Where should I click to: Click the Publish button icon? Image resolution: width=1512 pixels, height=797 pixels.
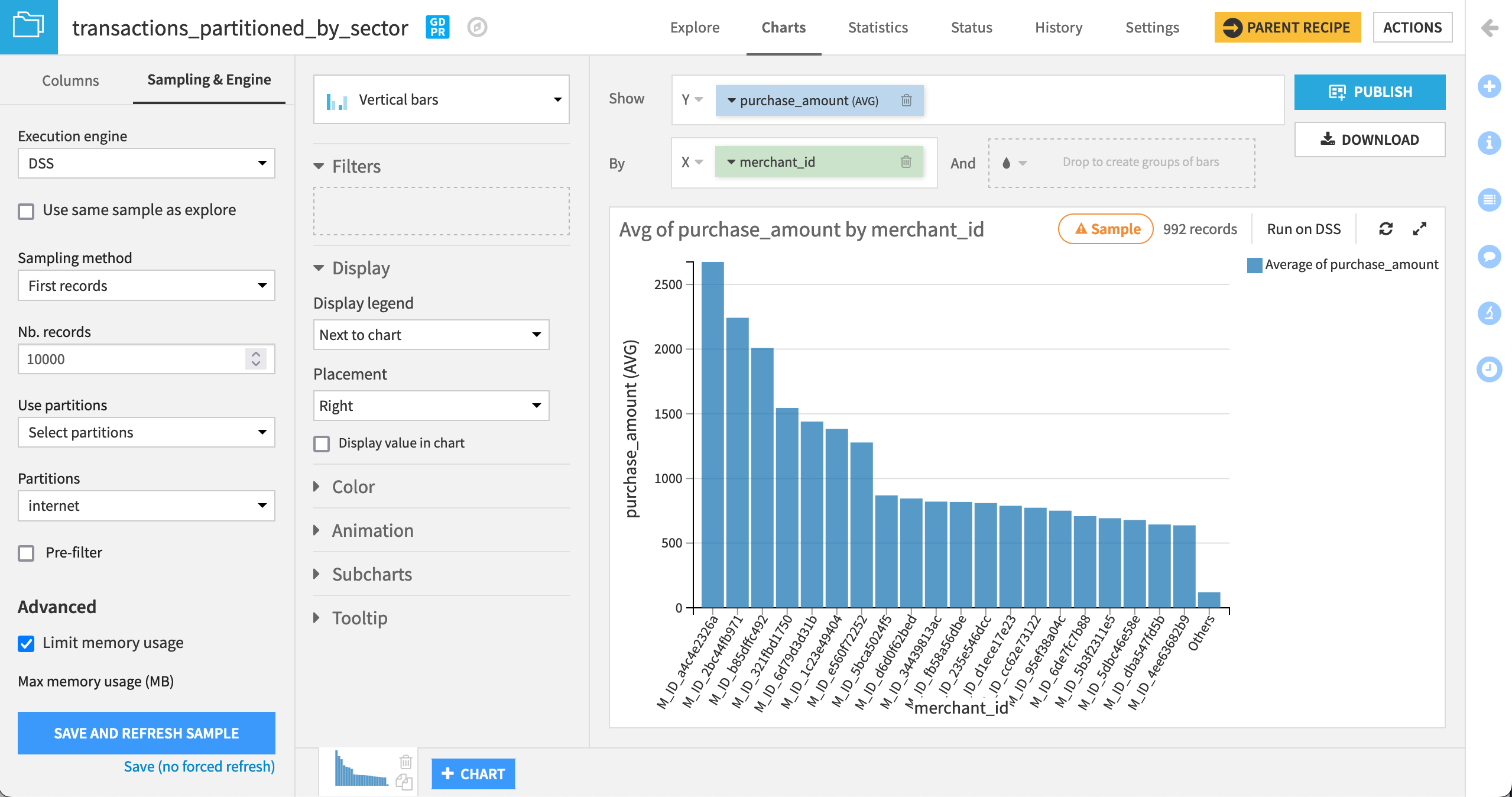[x=1336, y=92]
